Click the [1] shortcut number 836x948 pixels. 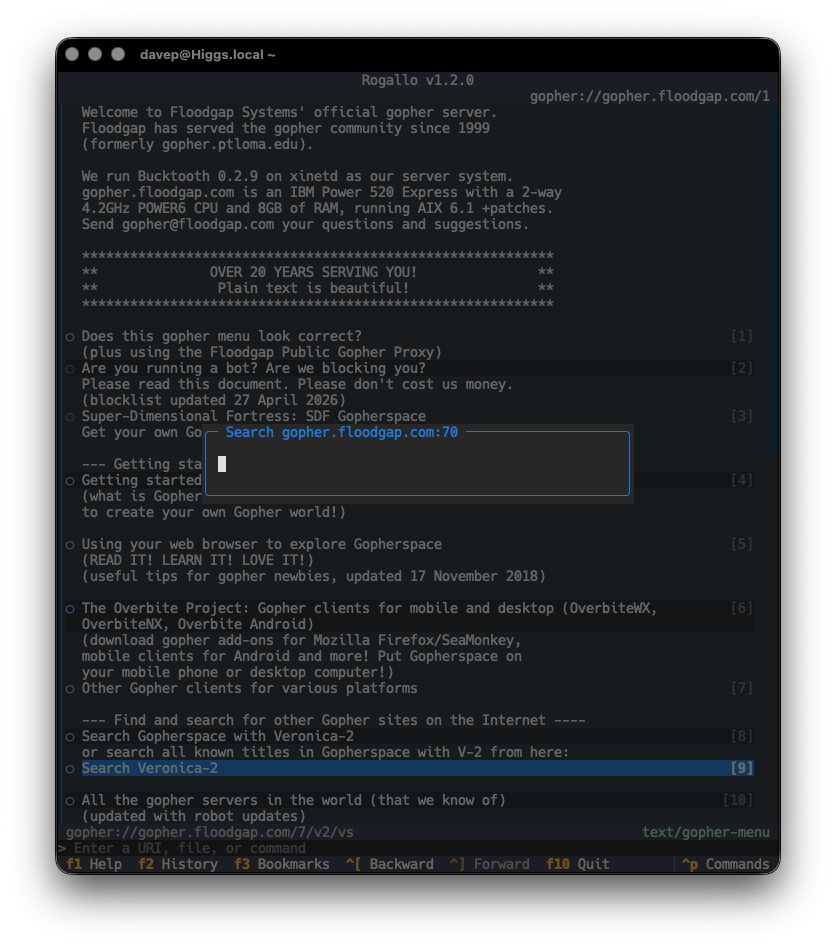[x=742, y=336]
